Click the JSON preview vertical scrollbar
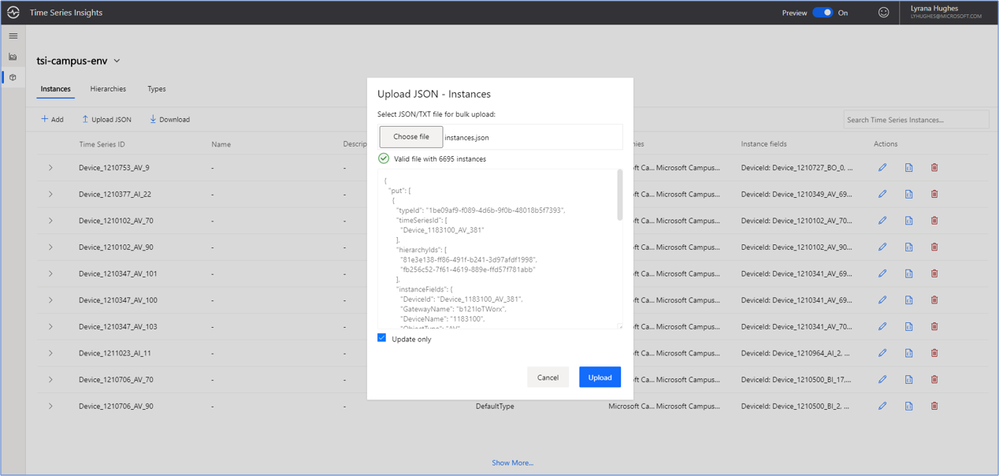 pos(620,196)
